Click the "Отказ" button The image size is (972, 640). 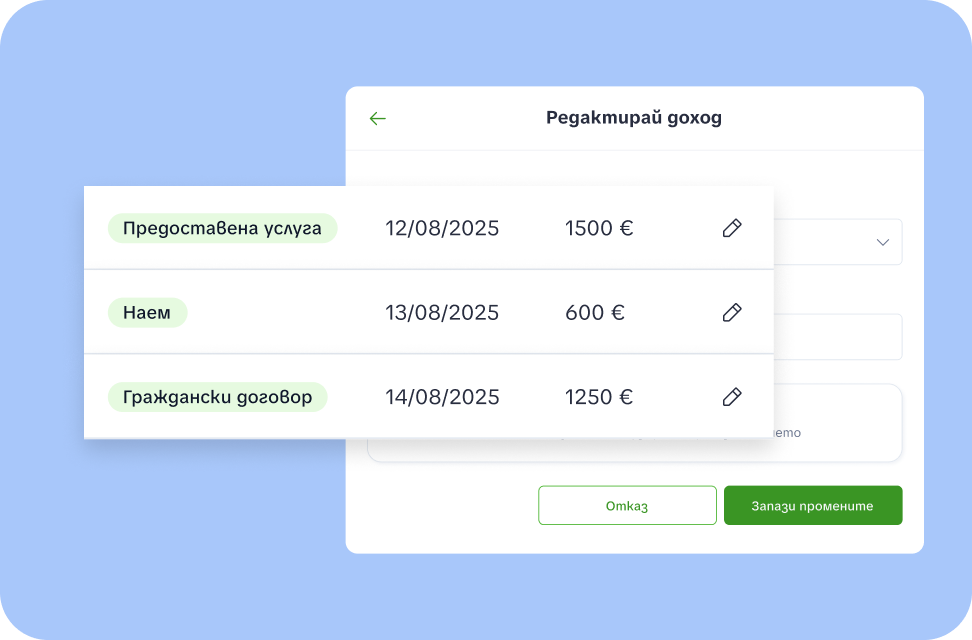(x=627, y=505)
